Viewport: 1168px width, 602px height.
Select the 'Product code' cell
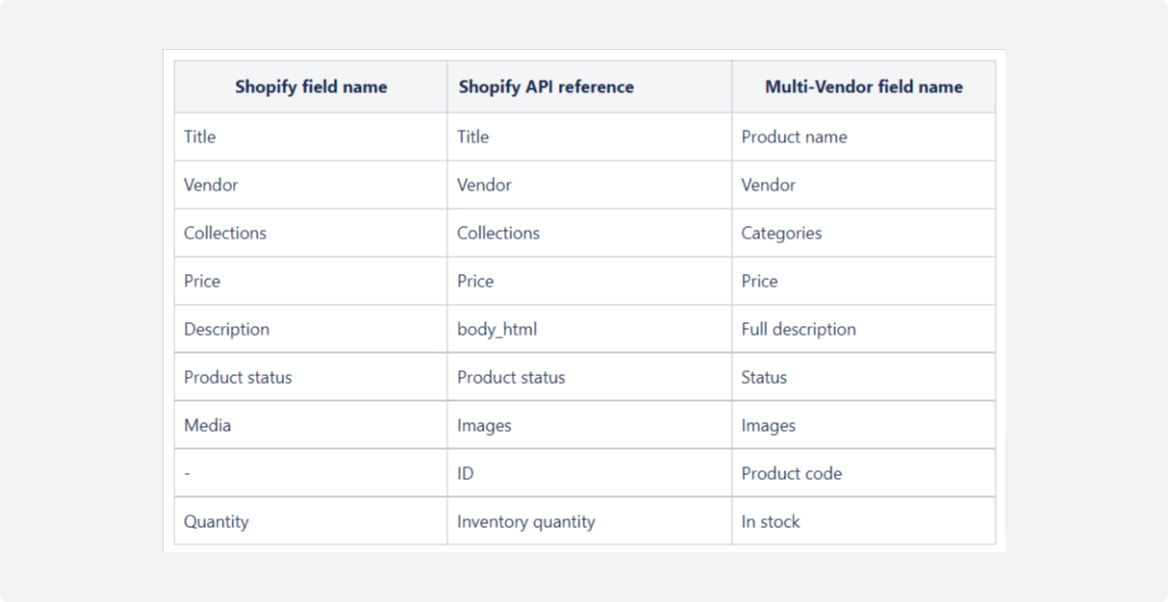click(x=791, y=473)
